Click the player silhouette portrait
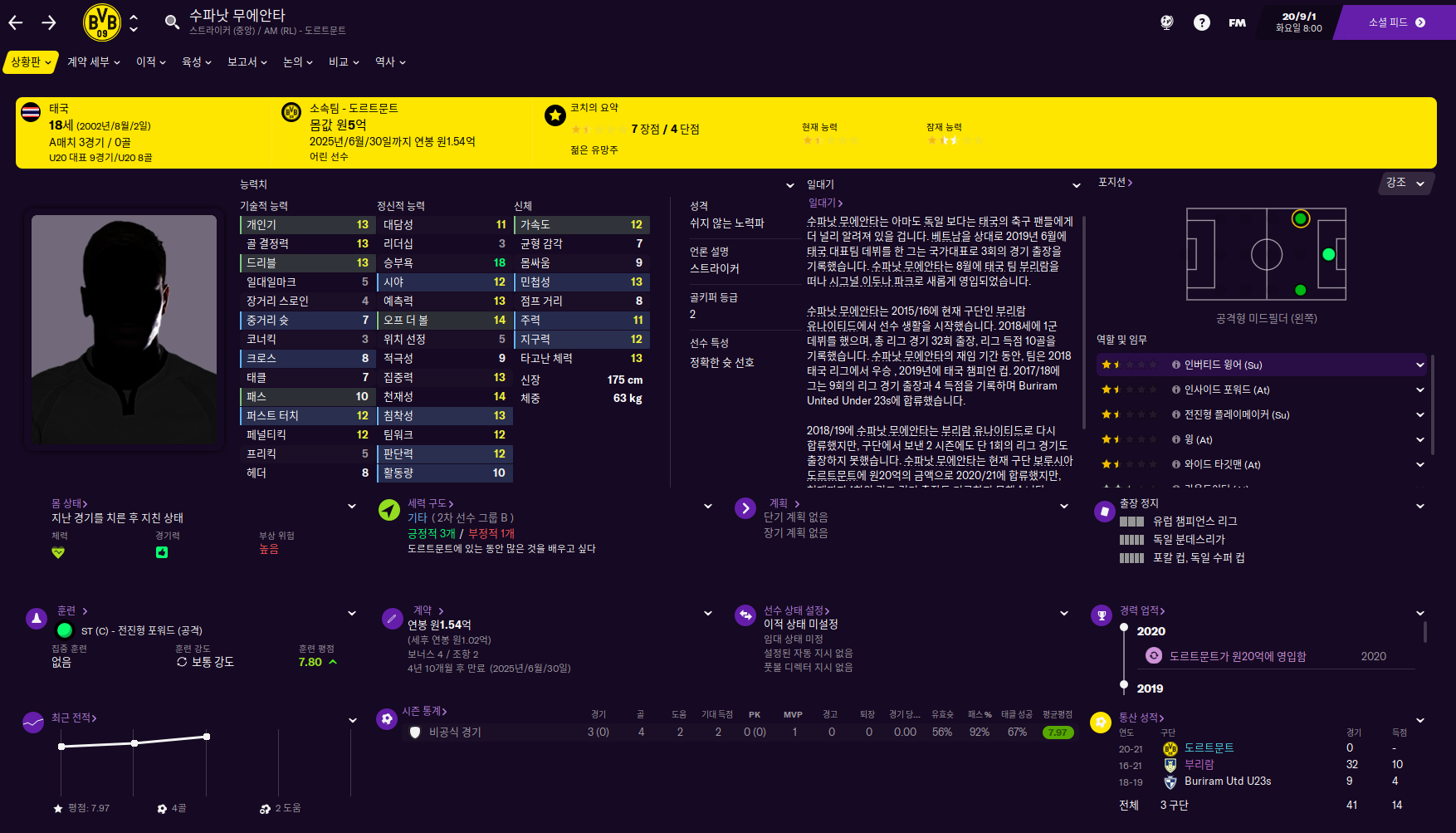 pos(124,330)
